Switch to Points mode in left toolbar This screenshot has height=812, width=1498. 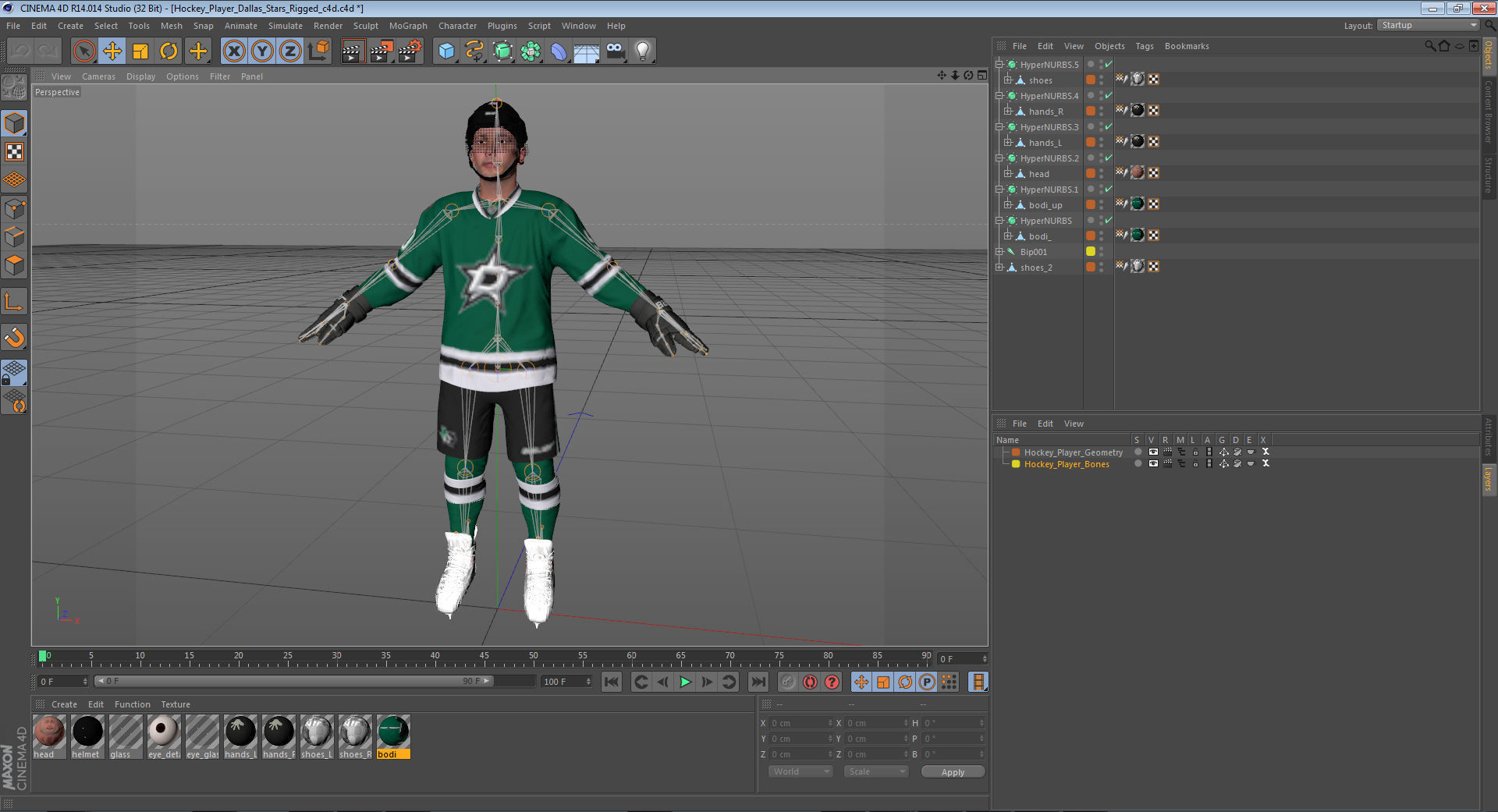[x=14, y=208]
